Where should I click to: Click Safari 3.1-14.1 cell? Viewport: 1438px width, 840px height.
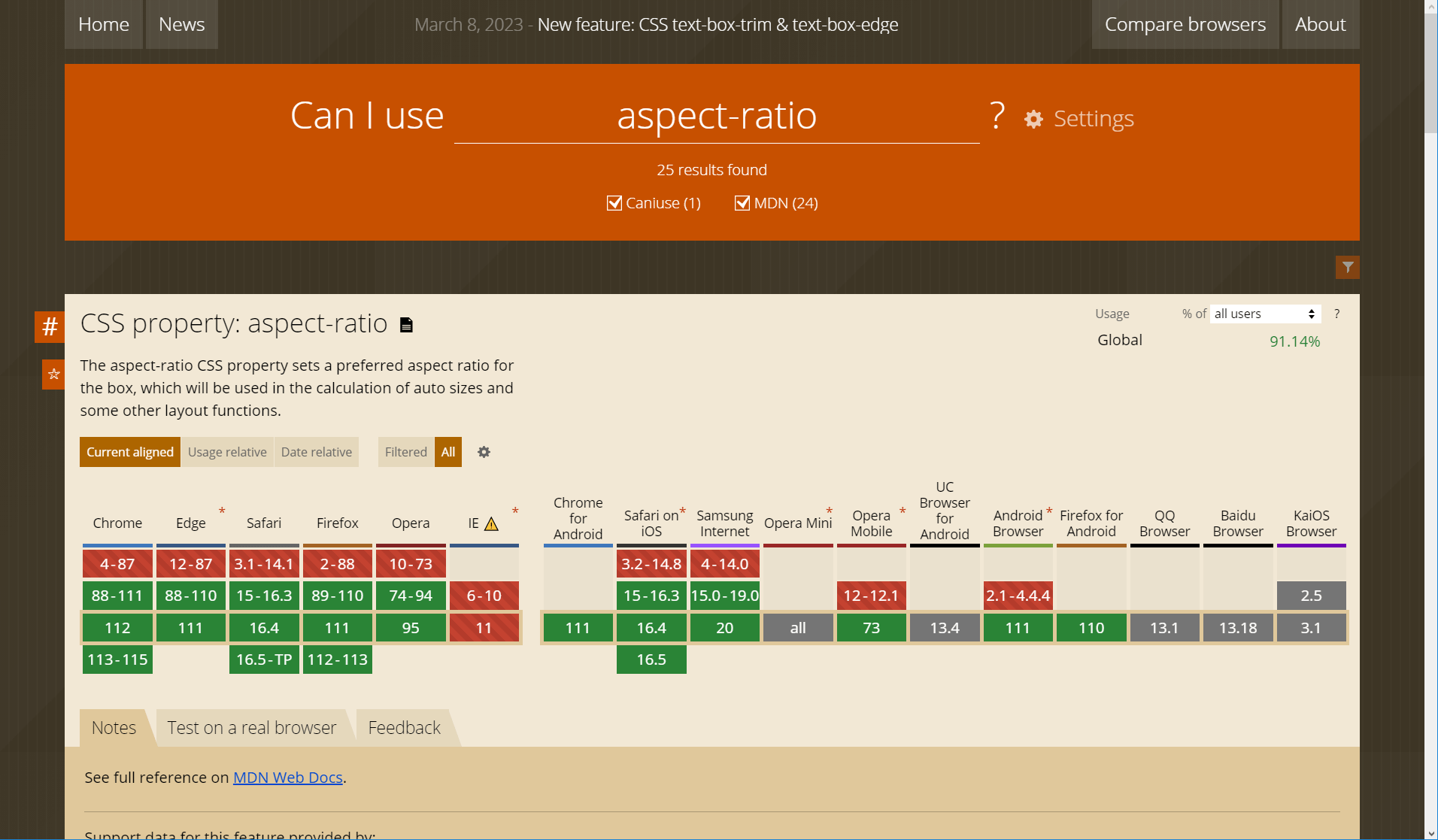(x=264, y=564)
